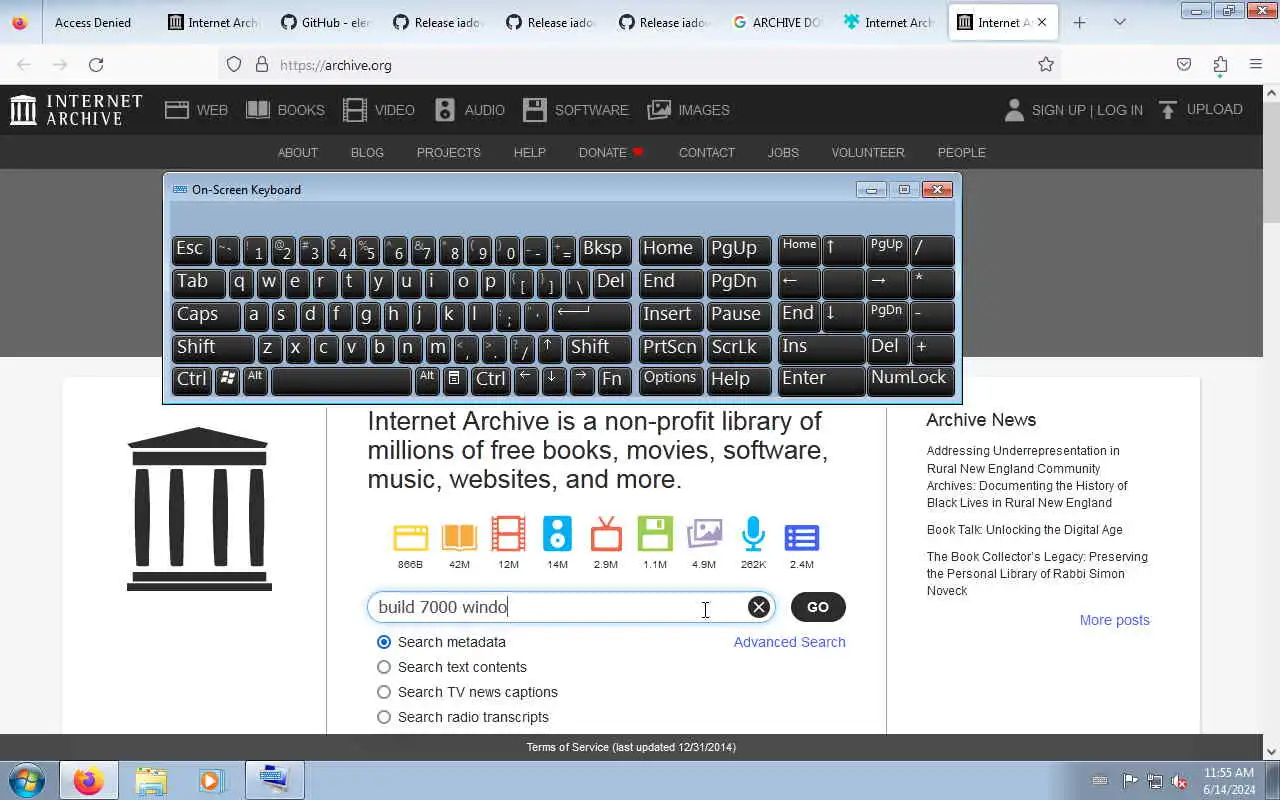Click the Upload arrow icon
Image resolution: width=1280 pixels, height=800 pixels.
tap(1168, 110)
